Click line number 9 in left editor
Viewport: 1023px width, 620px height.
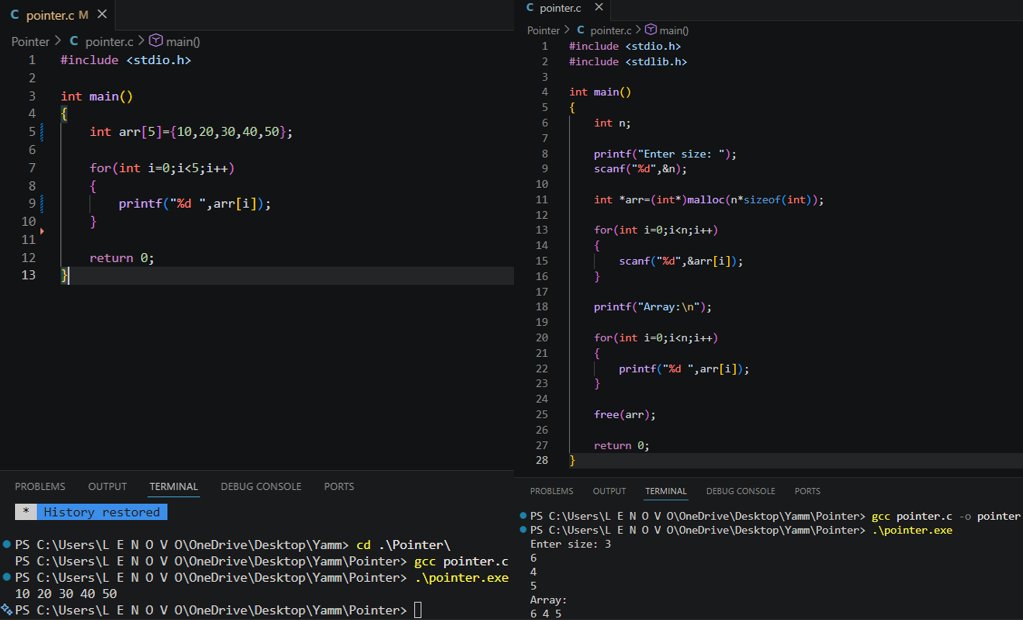coord(32,204)
